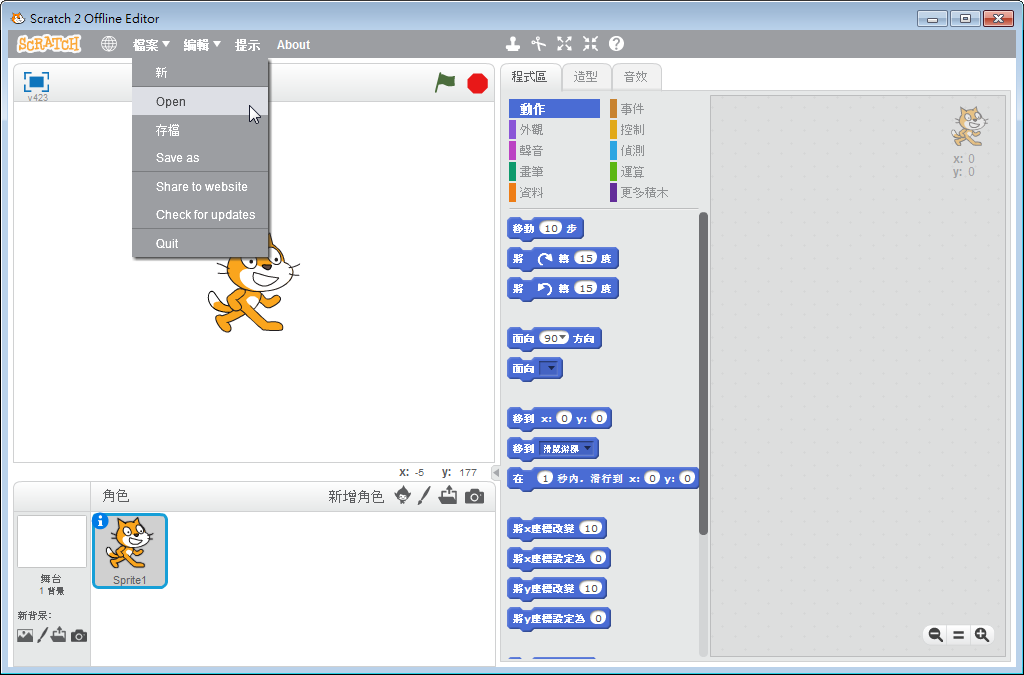Select the duplicate stamp tool
Viewport: 1024px width, 675px height.
(513, 44)
